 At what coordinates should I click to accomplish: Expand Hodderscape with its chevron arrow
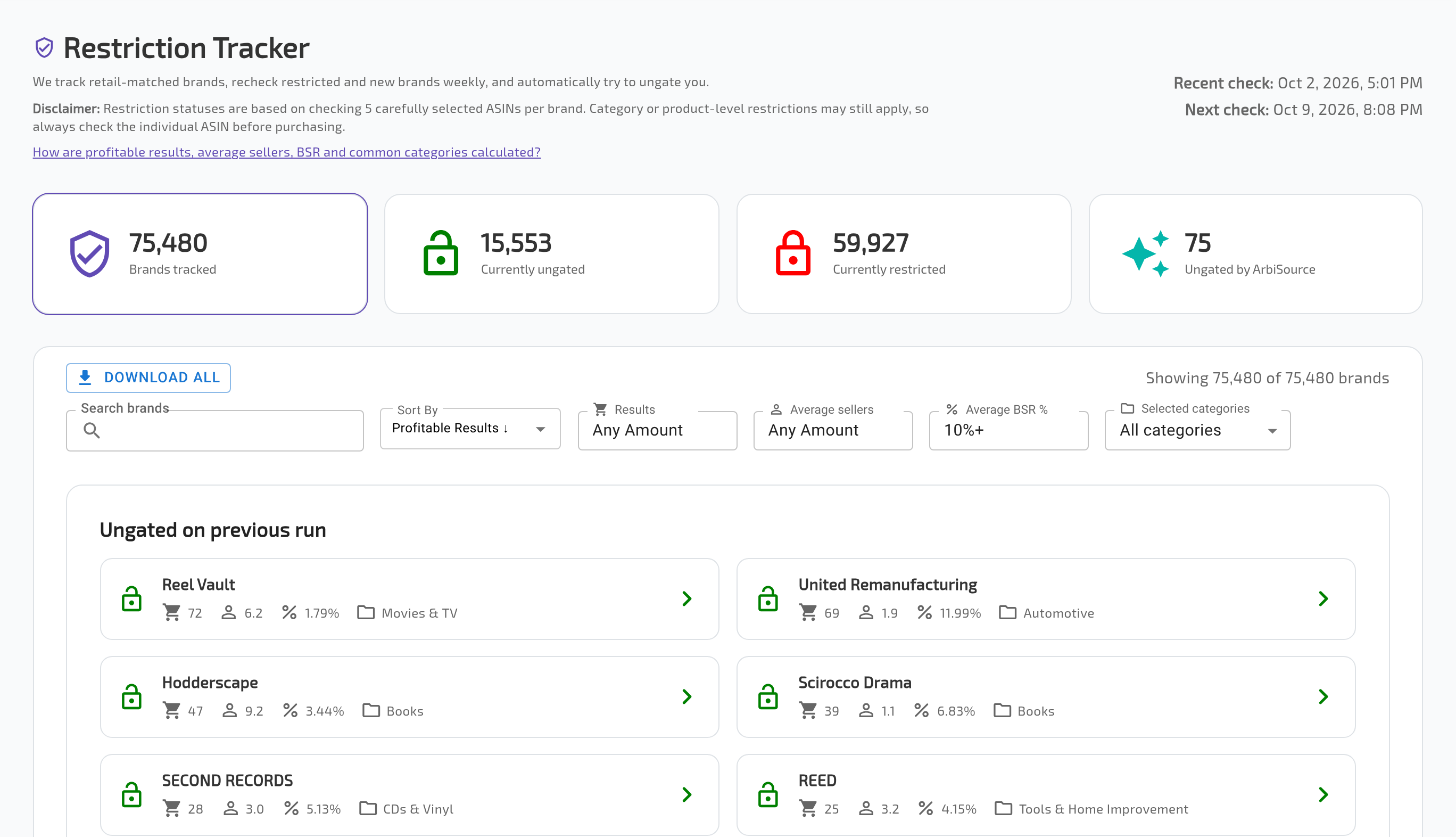click(686, 696)
